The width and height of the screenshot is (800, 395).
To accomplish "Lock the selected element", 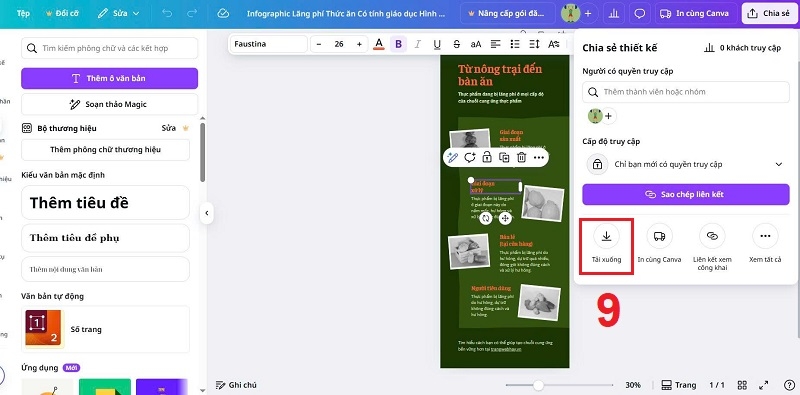I will (x=487, y=157).
